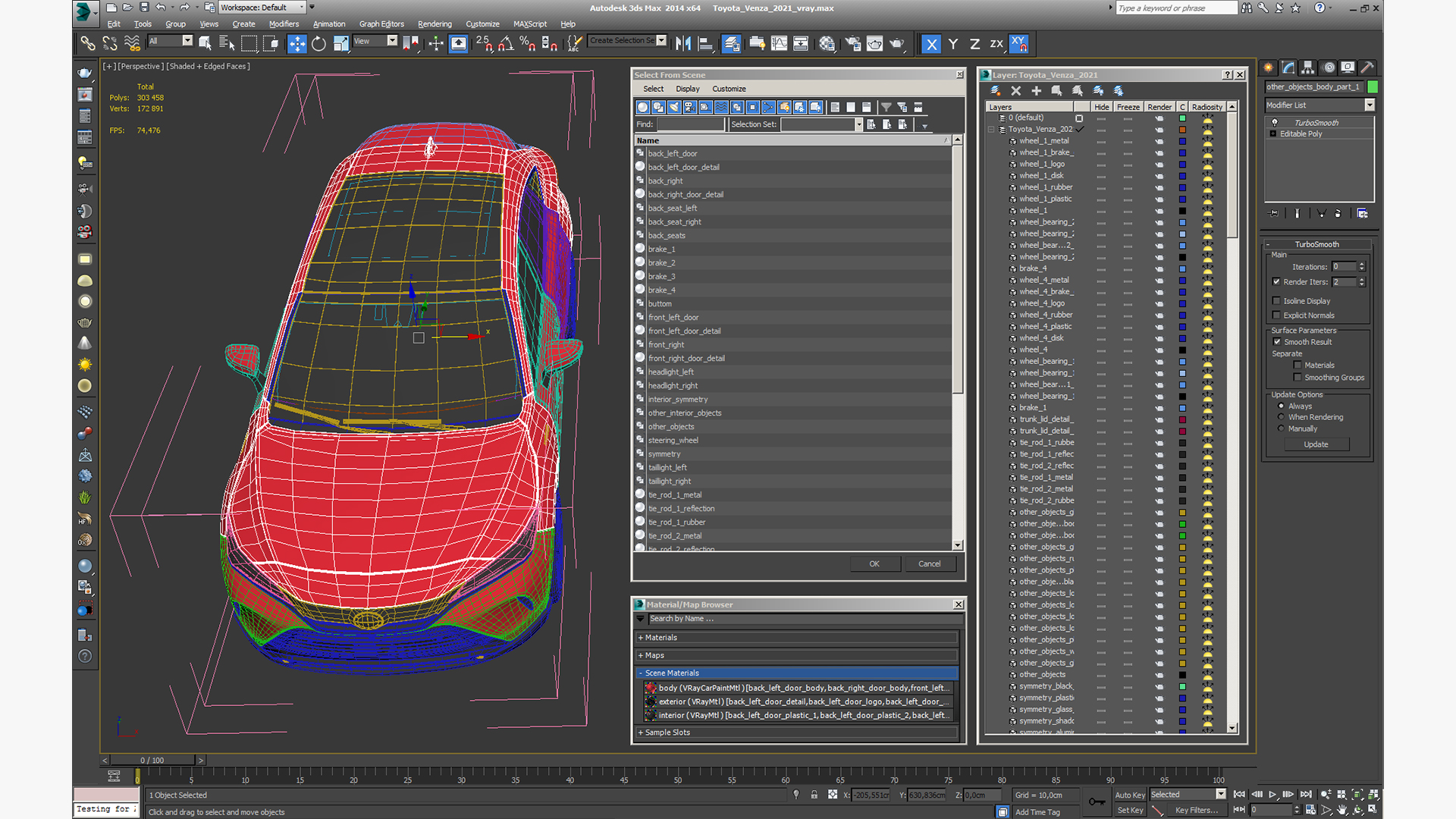Restrict transform to X axis
This screenshot has height=819, width=1456.
[931, 44]
